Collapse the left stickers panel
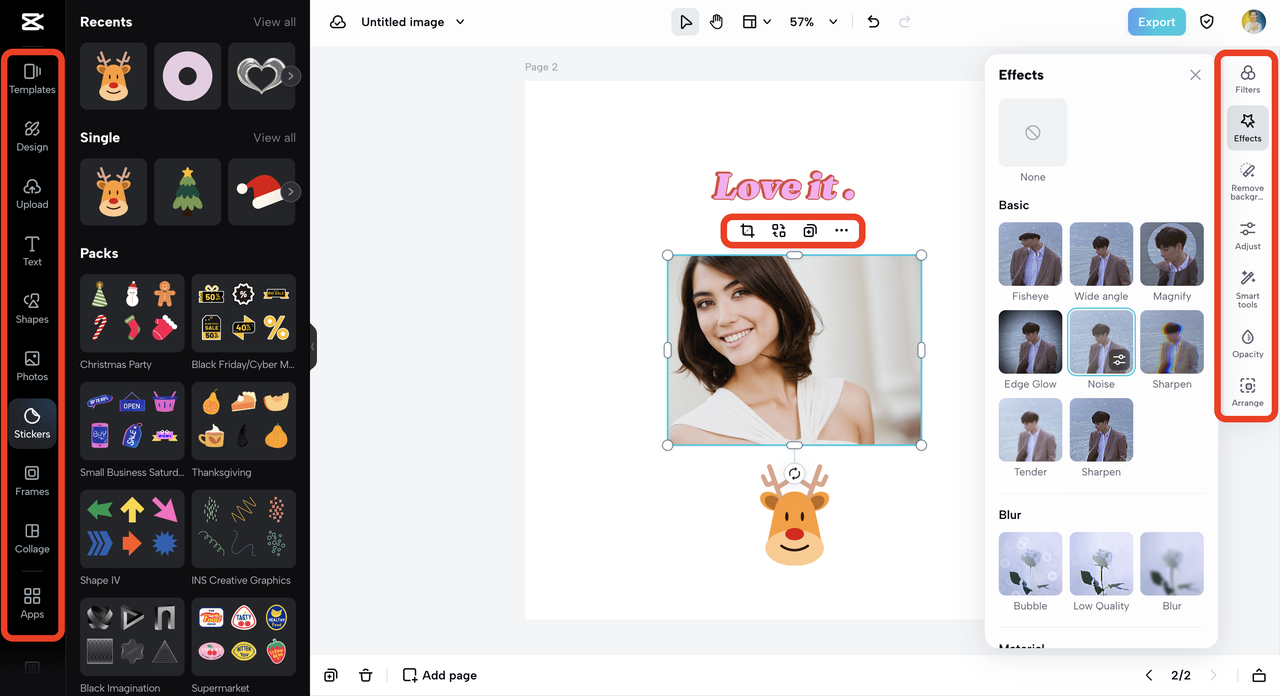Viewport: 1280px width, 696px height. [x=313, y=347]
